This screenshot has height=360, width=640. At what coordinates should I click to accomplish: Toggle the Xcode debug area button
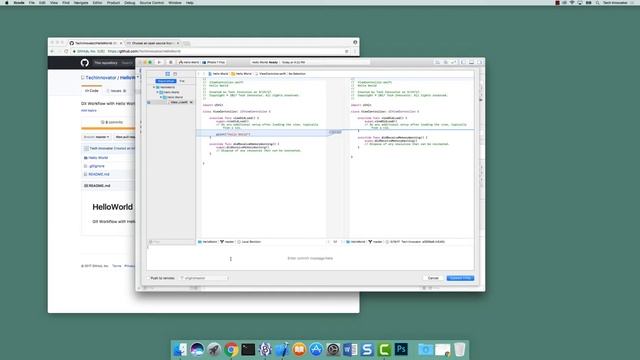tap(471, 62)
